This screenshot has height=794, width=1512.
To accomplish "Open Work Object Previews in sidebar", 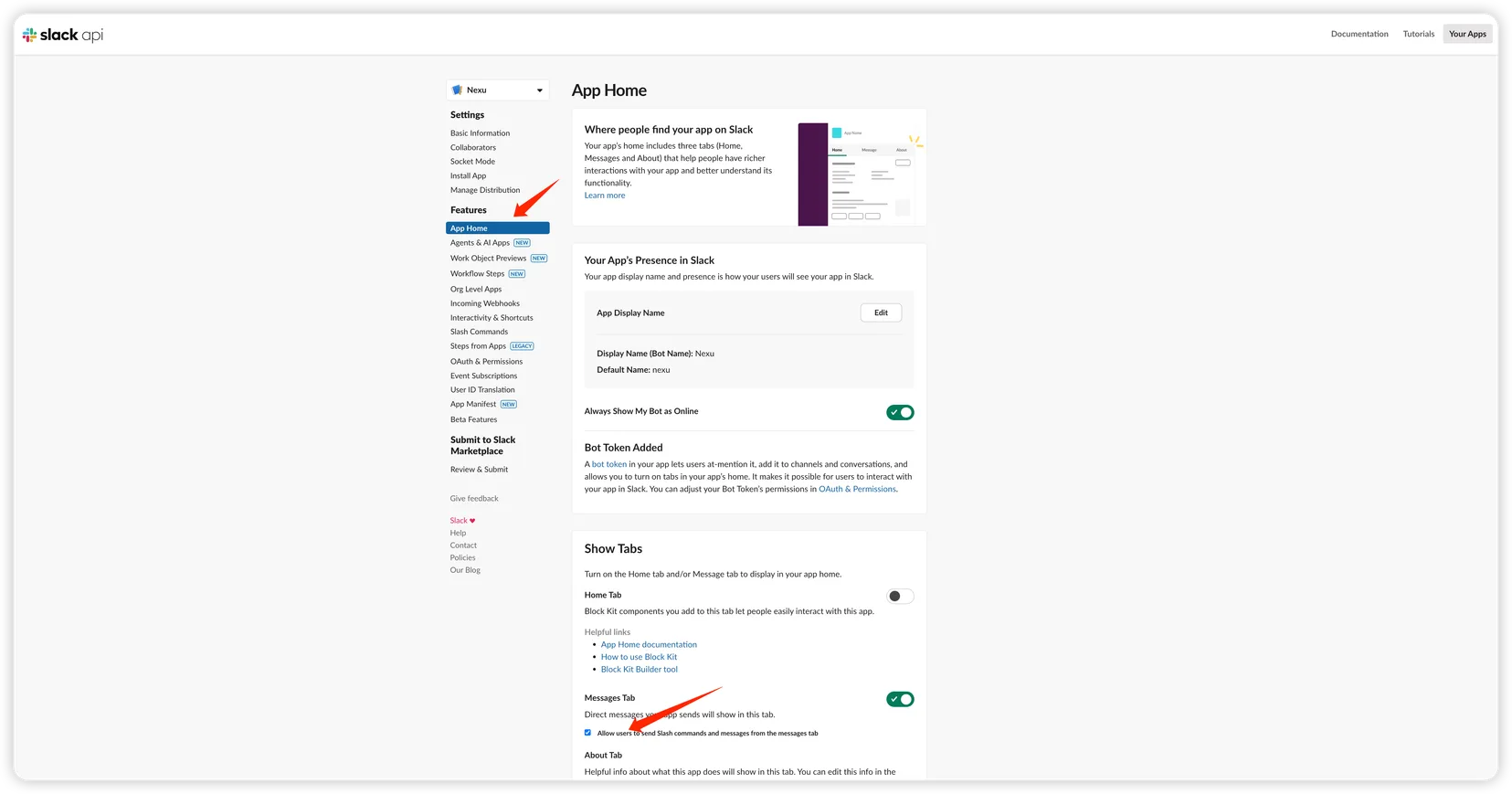I will (x=488, y=259).
